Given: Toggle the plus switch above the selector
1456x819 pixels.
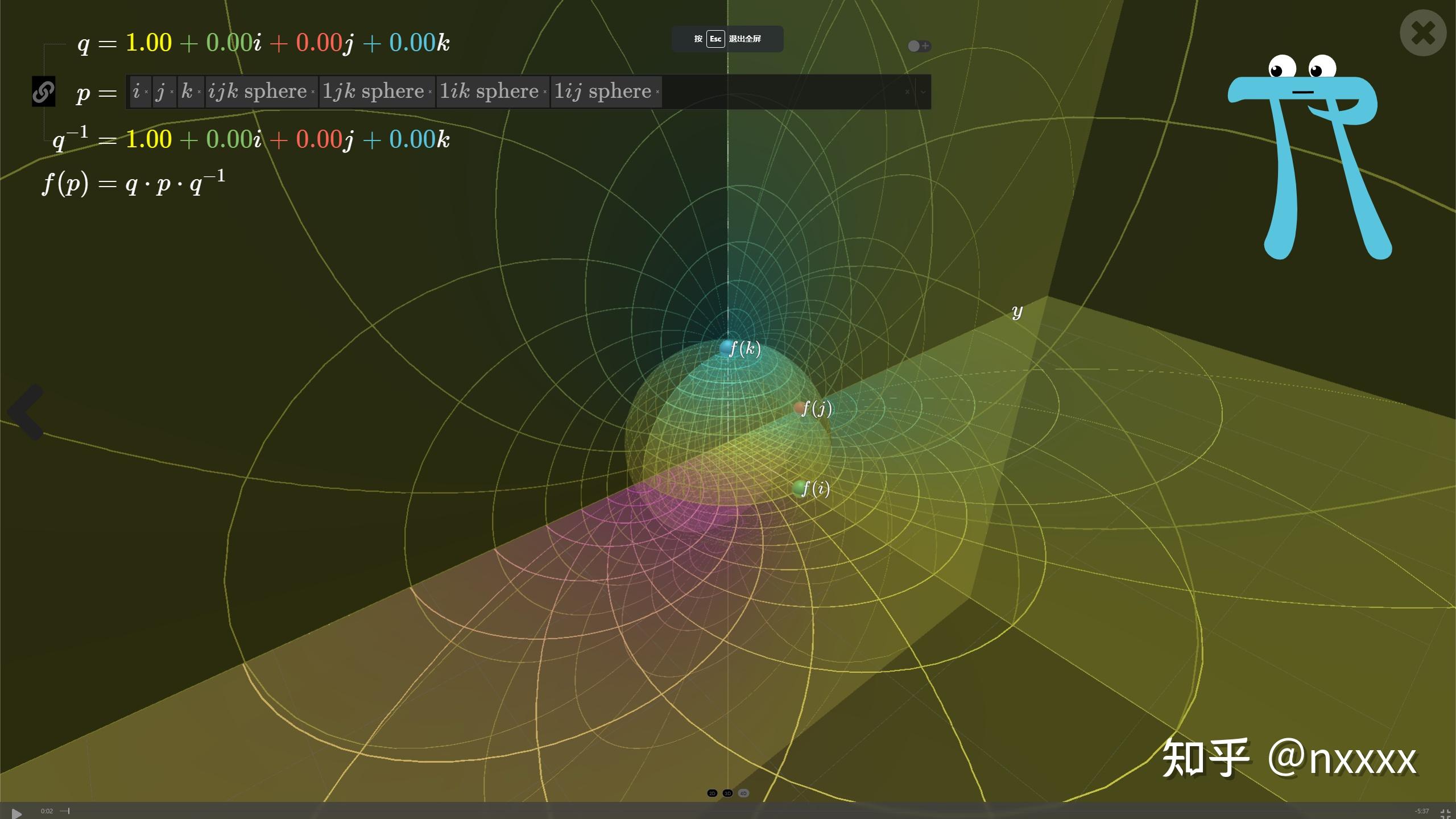Looking at the screenshot, I should coord(919,46).
